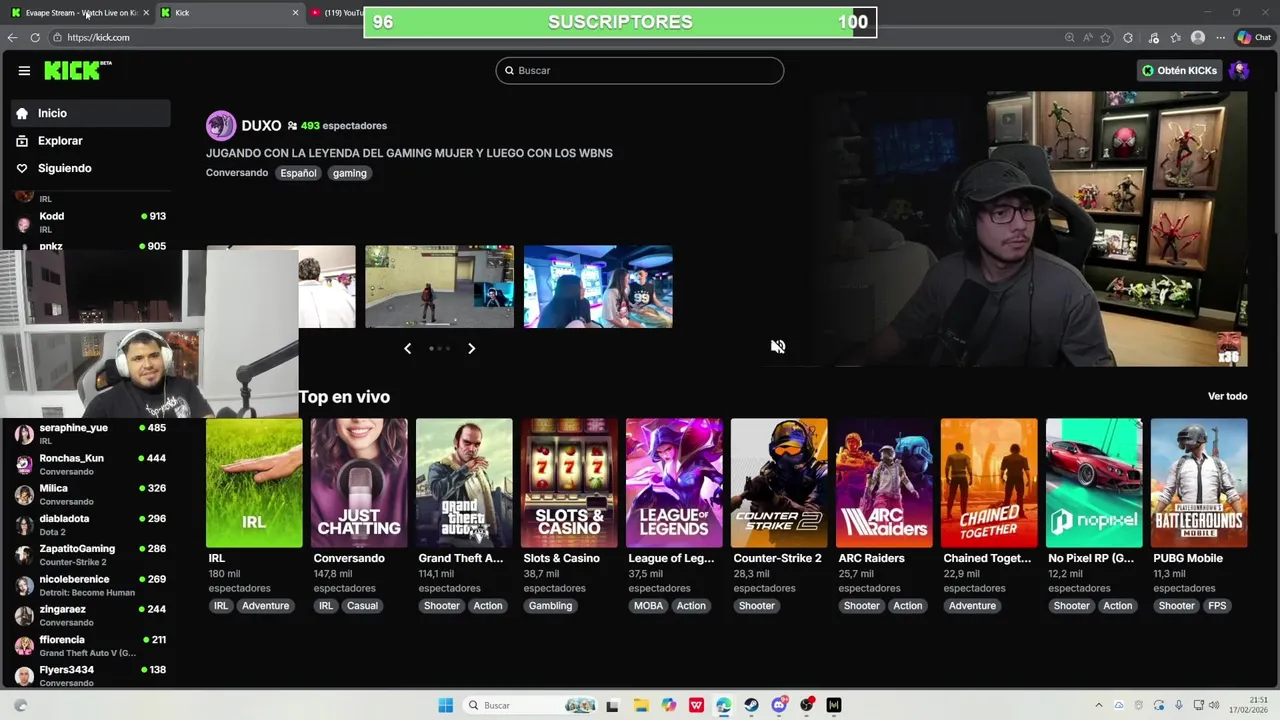The image size is (1280, 720).
Task: Open the League of Legends category card
Action: [x=674, y=483]
